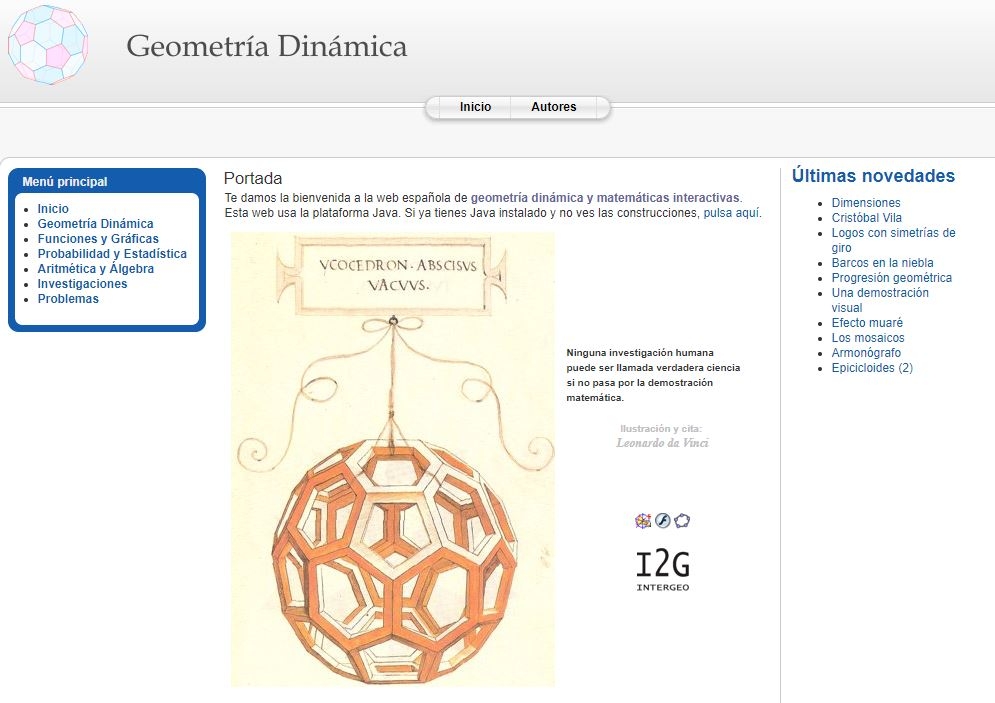Open the Armonógrafo news item

click(866, 353)
